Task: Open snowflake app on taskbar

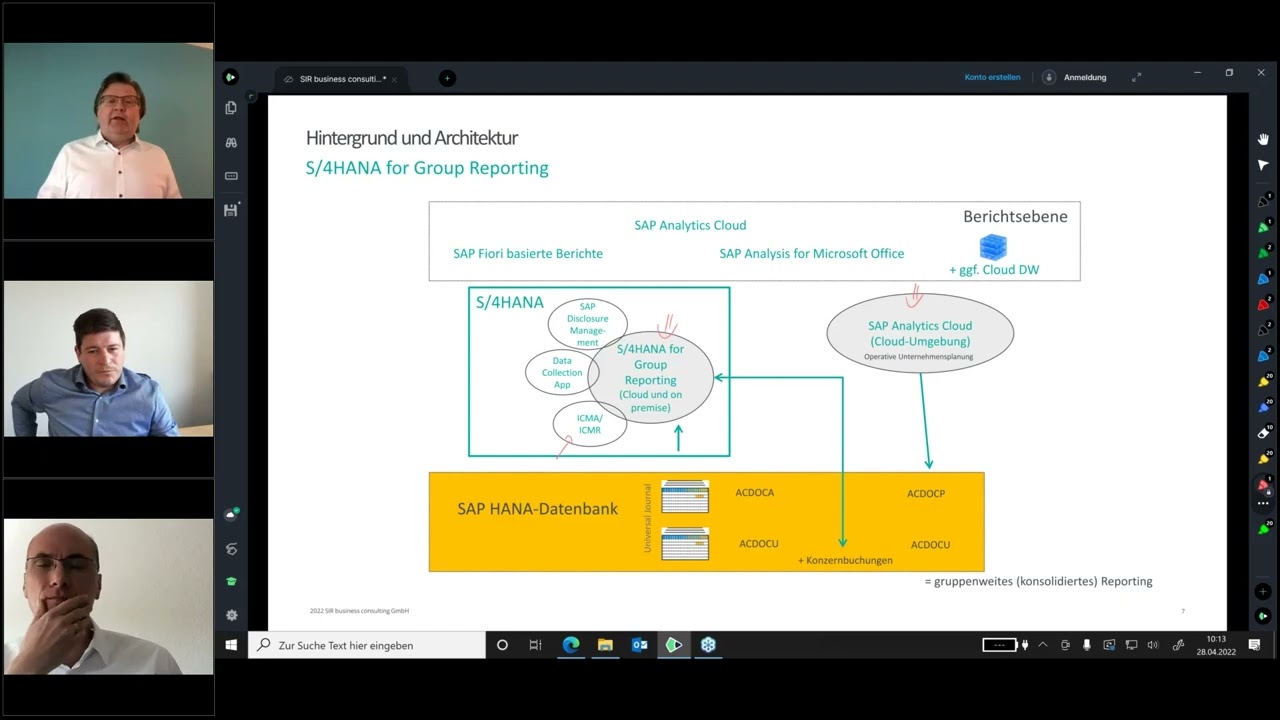Action: 708,645
